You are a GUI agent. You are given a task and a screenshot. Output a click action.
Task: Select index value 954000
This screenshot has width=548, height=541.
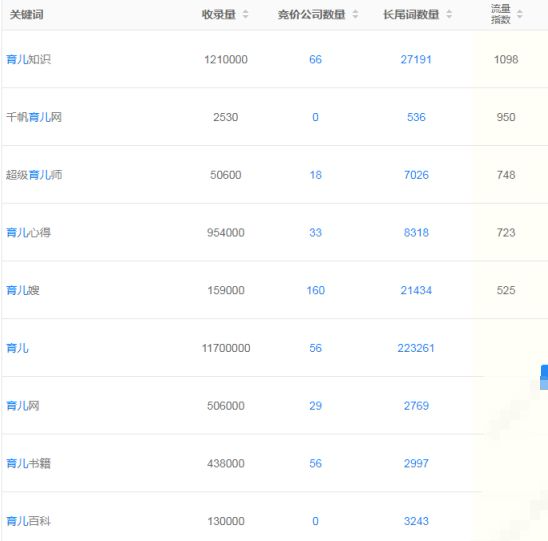[226, 232]
